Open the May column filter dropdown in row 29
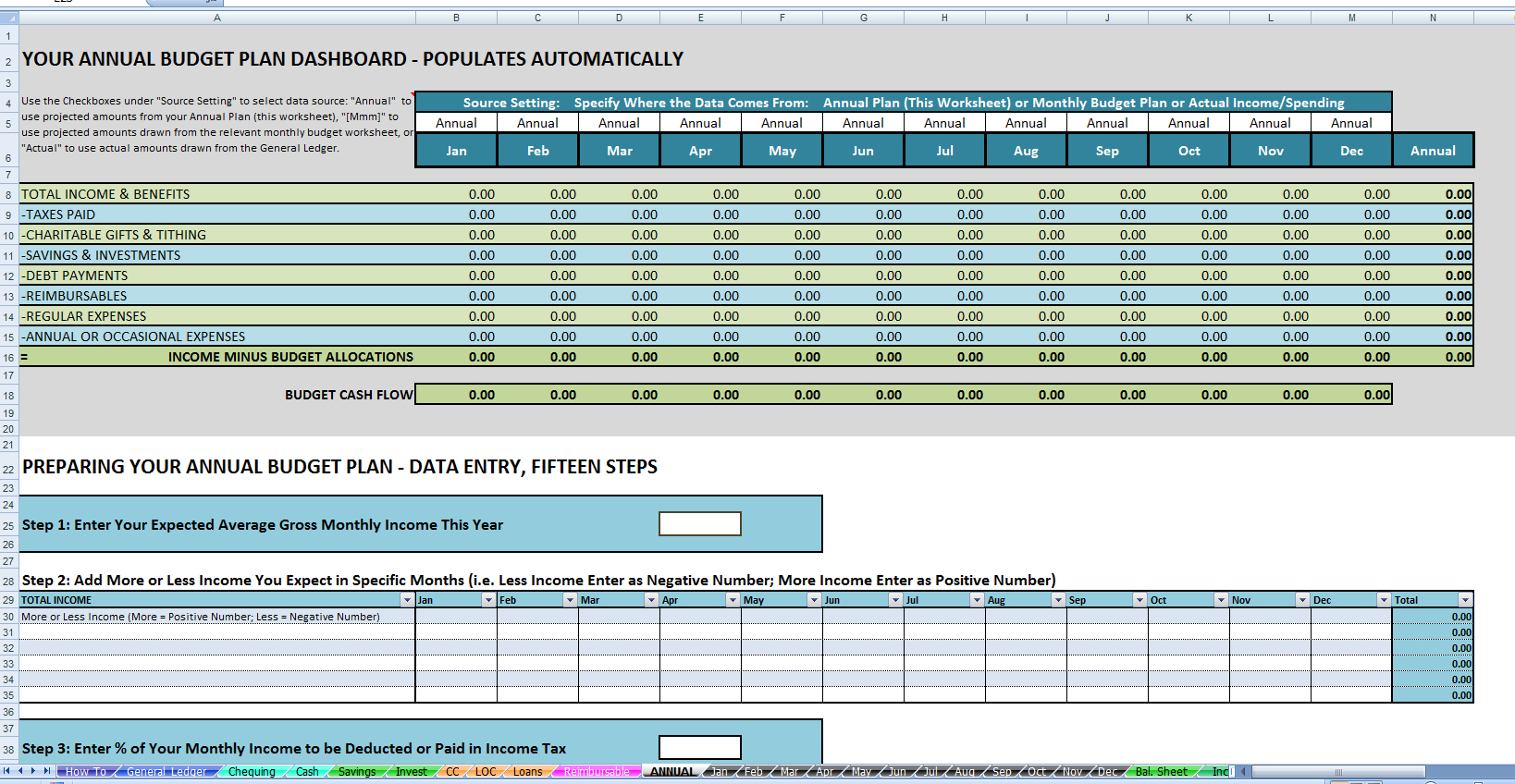1515x784 pixels. pyautogui.click(x=814, y=600)
